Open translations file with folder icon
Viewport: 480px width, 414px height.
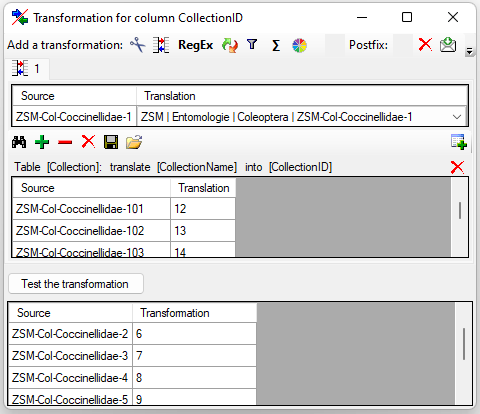134,142
